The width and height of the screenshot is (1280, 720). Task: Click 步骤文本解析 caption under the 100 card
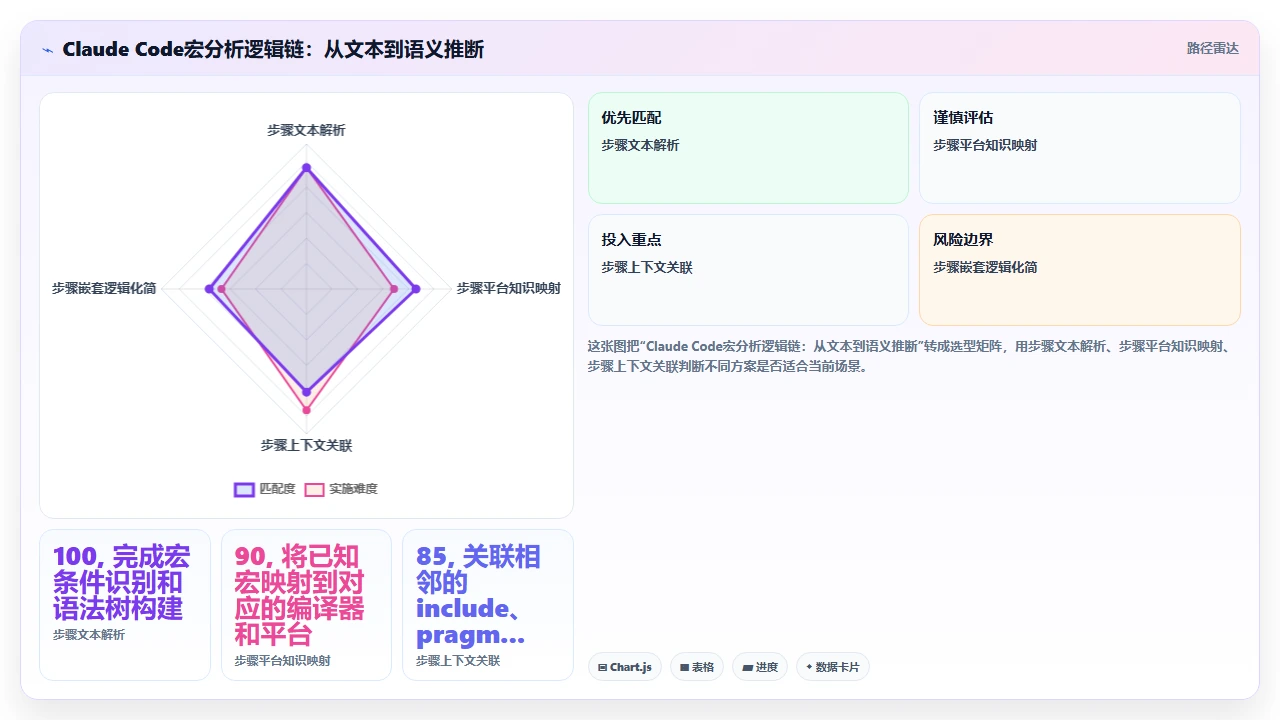point(89,635)
